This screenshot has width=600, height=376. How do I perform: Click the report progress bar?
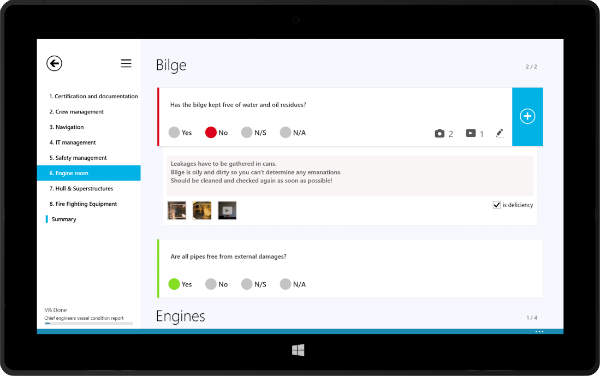89,324
